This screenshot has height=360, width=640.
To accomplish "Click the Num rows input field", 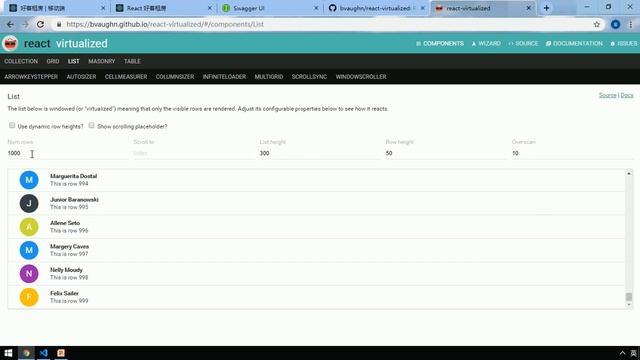I will 68,153.
